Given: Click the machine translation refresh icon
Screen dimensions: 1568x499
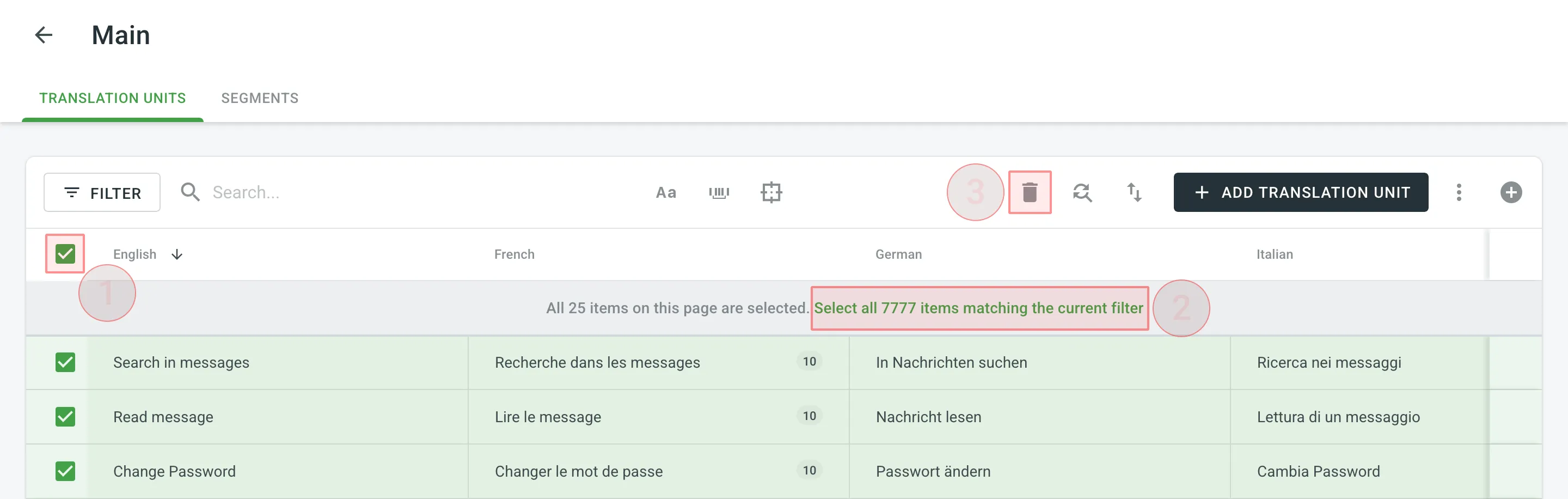Looking at the screenshot, I should (x=1083, y=192).
